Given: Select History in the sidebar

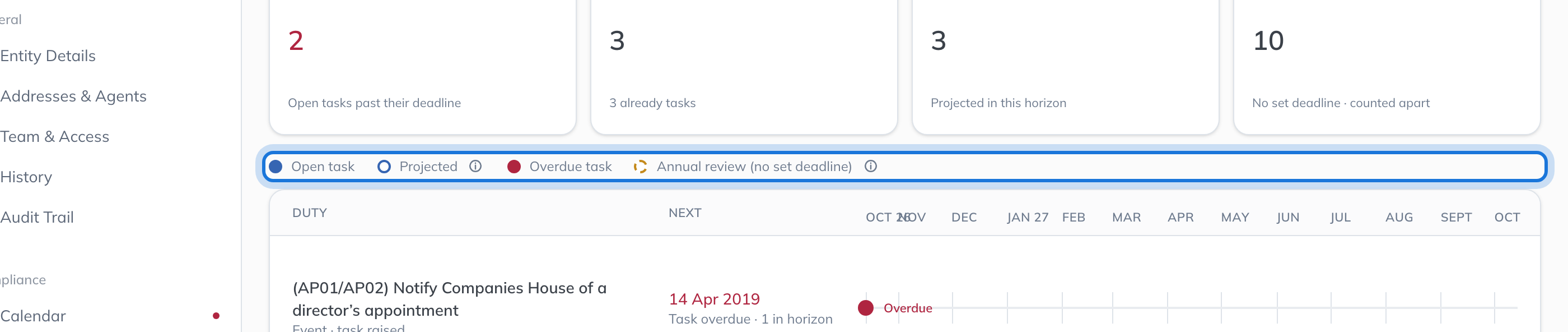Looking at the screenshot, I should pos(26,177).
